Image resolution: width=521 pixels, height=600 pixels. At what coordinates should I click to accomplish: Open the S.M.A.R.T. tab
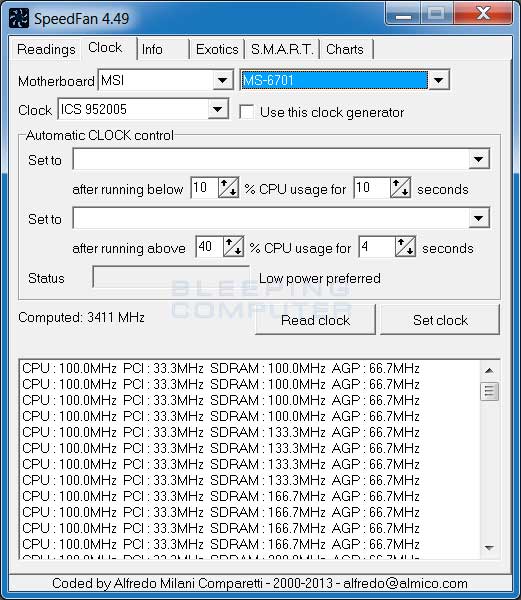(x=282, y=49)
